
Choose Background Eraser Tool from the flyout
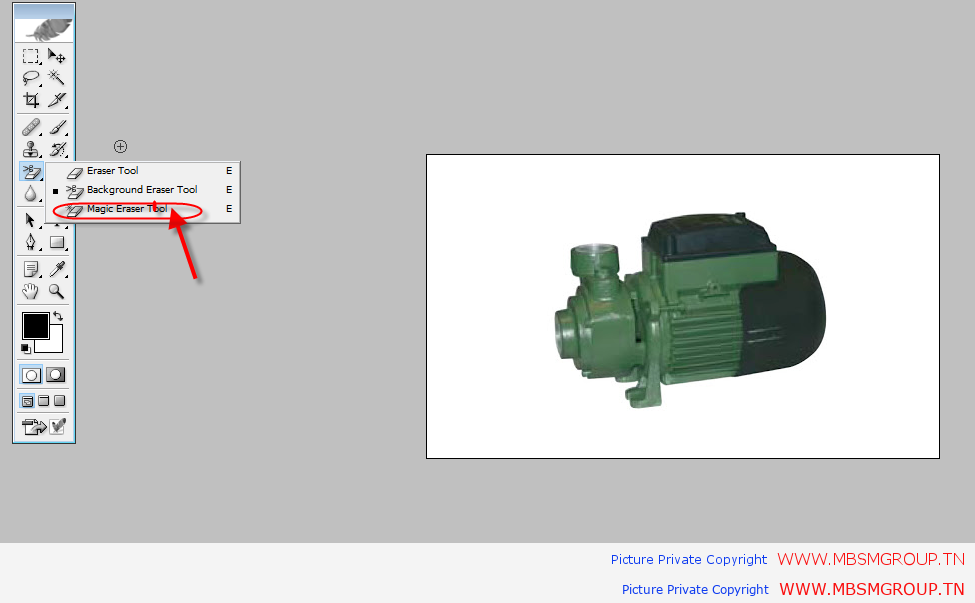(143, 190)
